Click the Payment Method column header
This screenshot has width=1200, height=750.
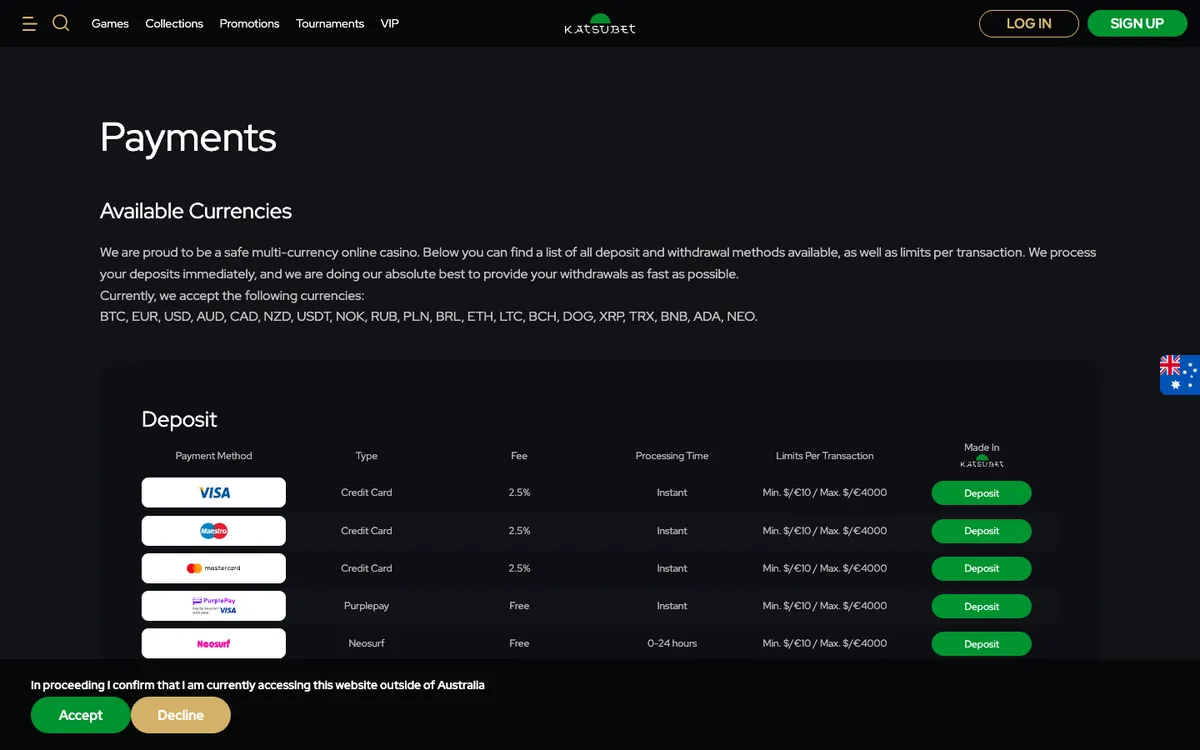point(214,456)
